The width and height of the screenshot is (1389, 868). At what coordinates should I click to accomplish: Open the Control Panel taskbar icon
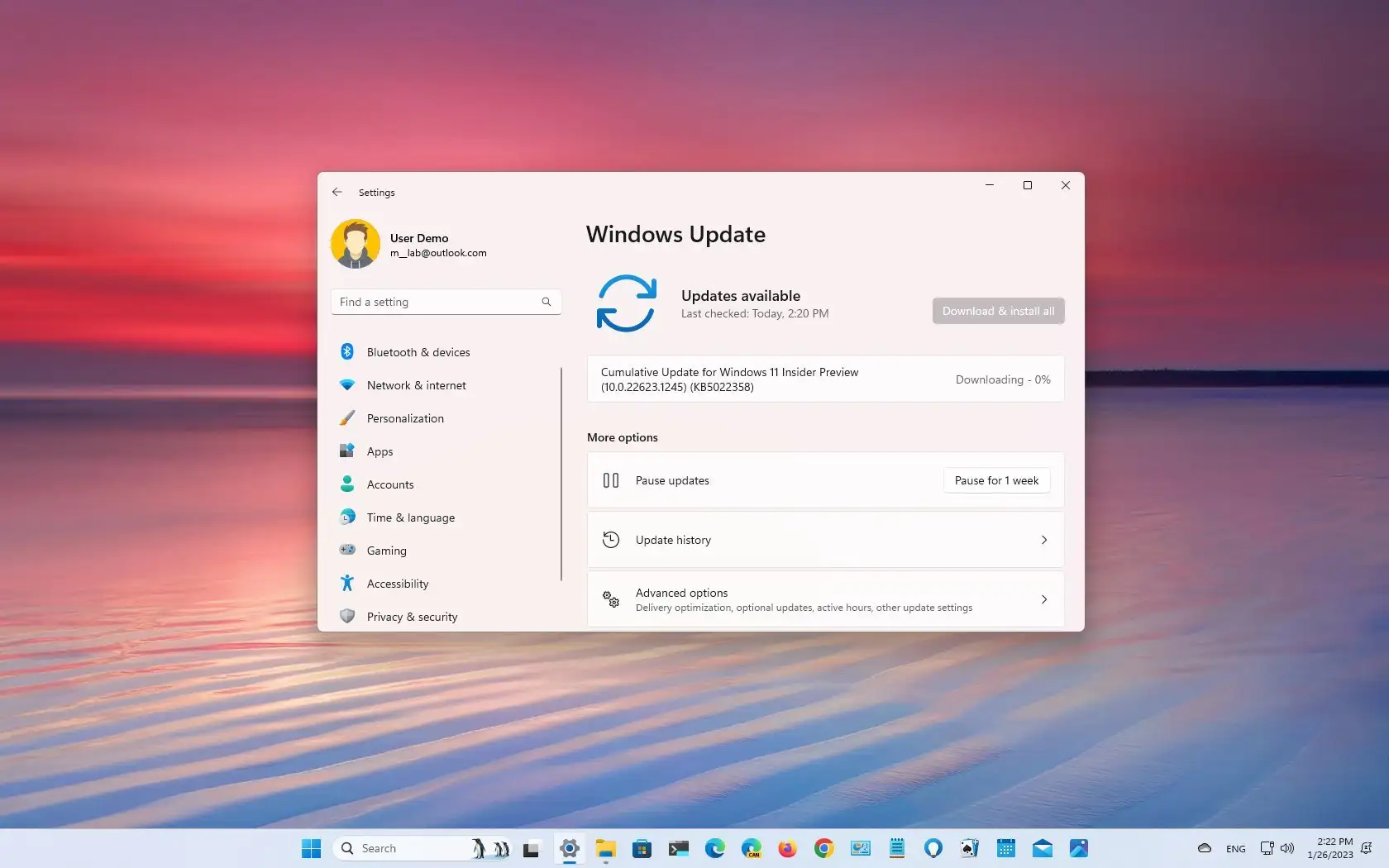[x=861, y=848]
